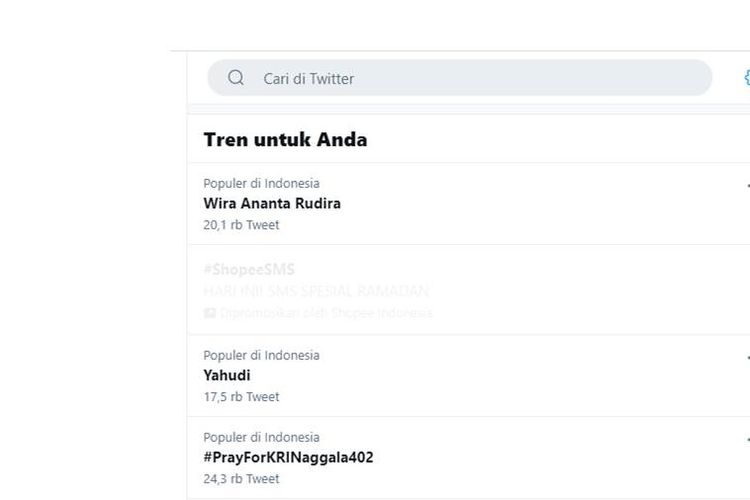The image size is (750, 500).
Task: Expand more options for Wira Ananta Rudira
Action: tap(748, 186)
